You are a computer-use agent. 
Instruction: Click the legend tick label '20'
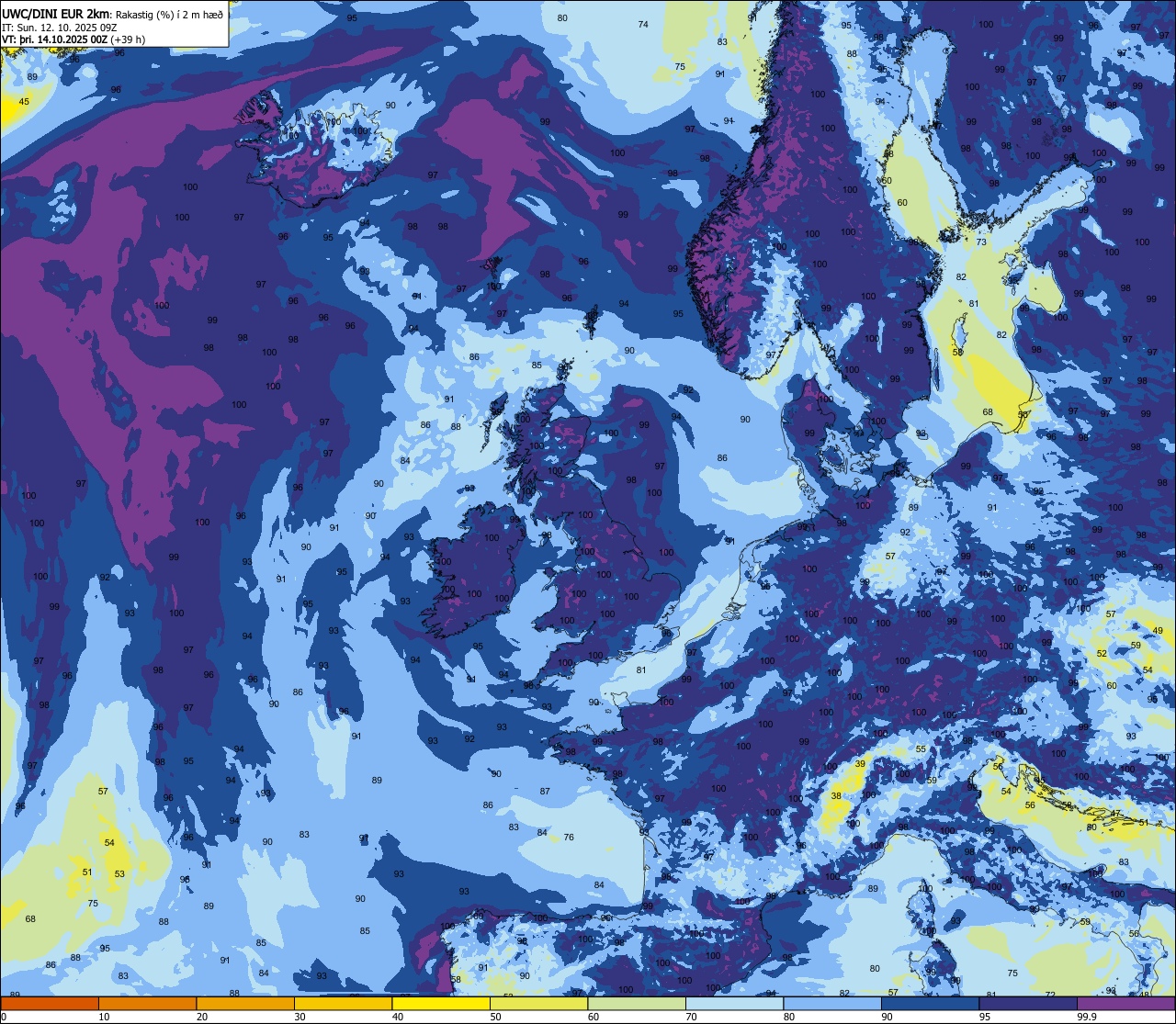(202, 1017)
